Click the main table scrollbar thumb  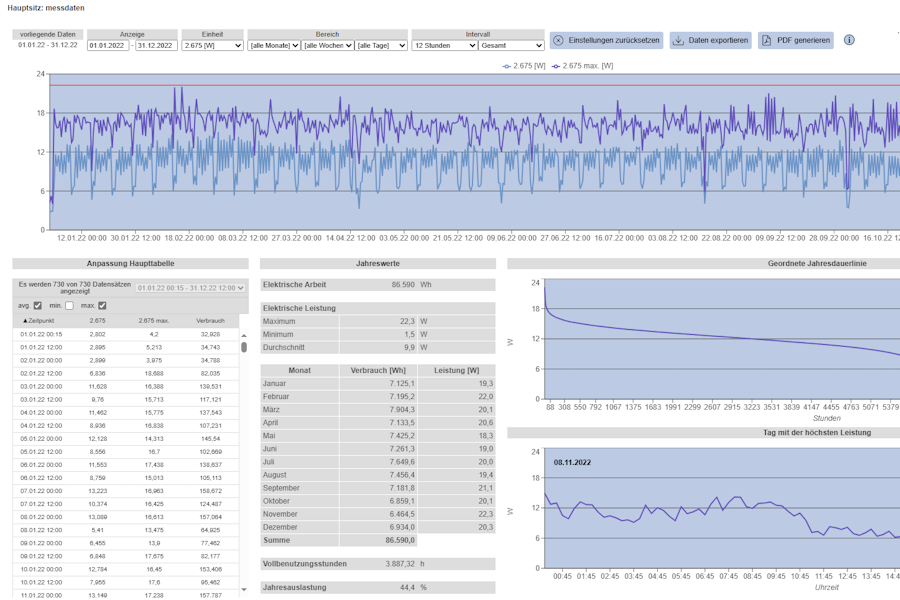[x=244, y=347]
